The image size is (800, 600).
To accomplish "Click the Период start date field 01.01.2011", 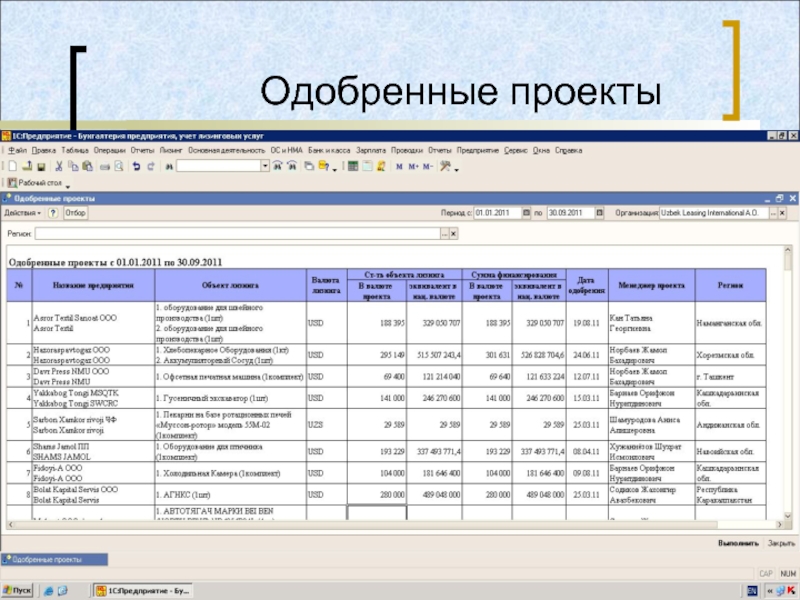I will coord(497,213).
